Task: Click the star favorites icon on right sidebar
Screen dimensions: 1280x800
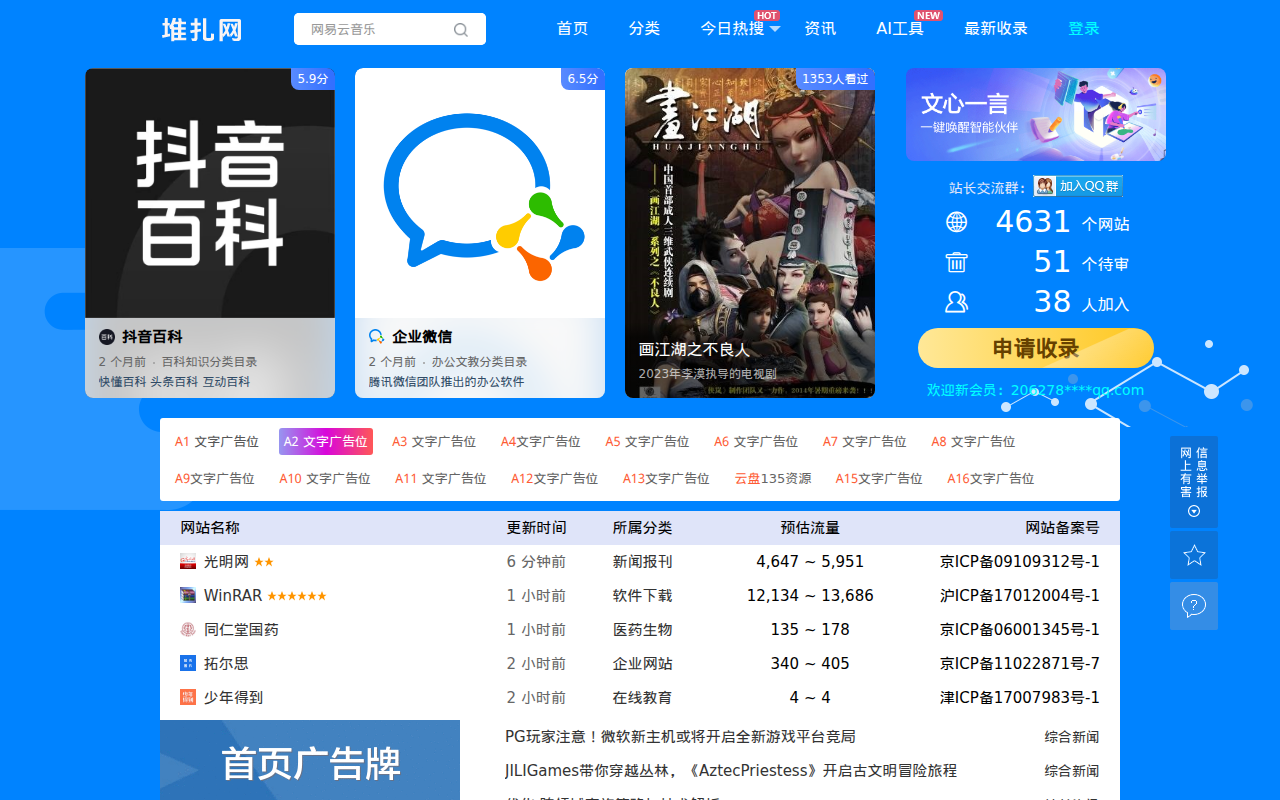Action: [x=1194, y=555]
